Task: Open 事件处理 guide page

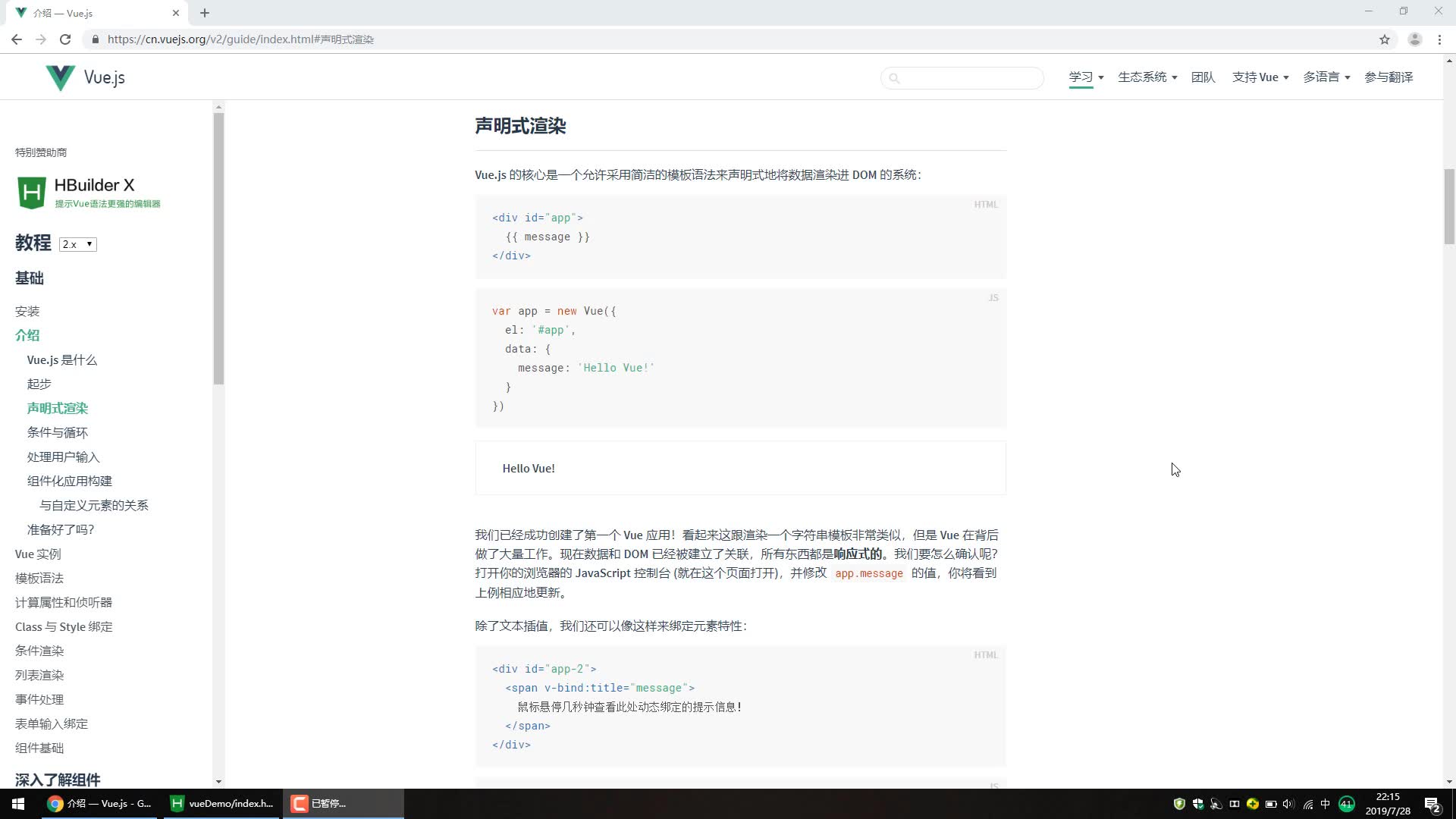Action: [x=39, y=700]
